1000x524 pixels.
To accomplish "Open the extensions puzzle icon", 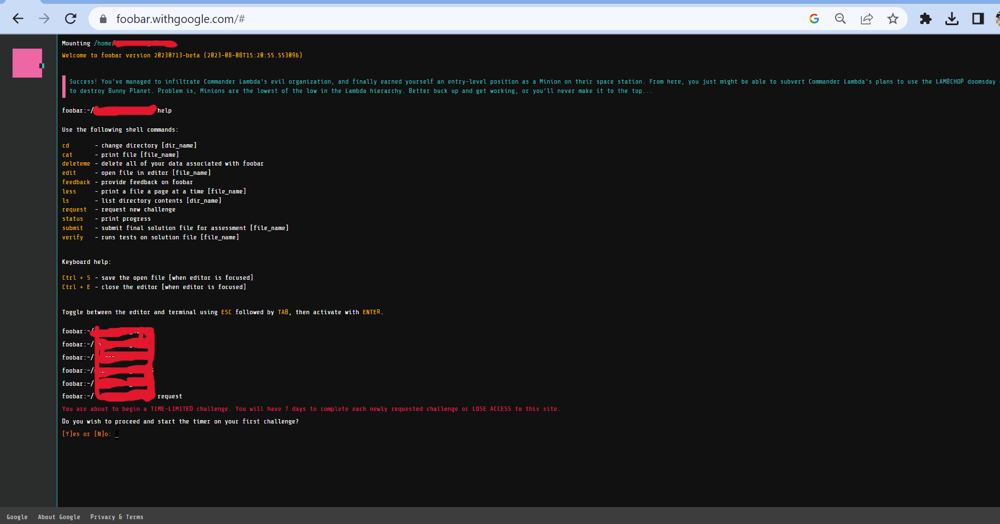I will tap(925, 19).
